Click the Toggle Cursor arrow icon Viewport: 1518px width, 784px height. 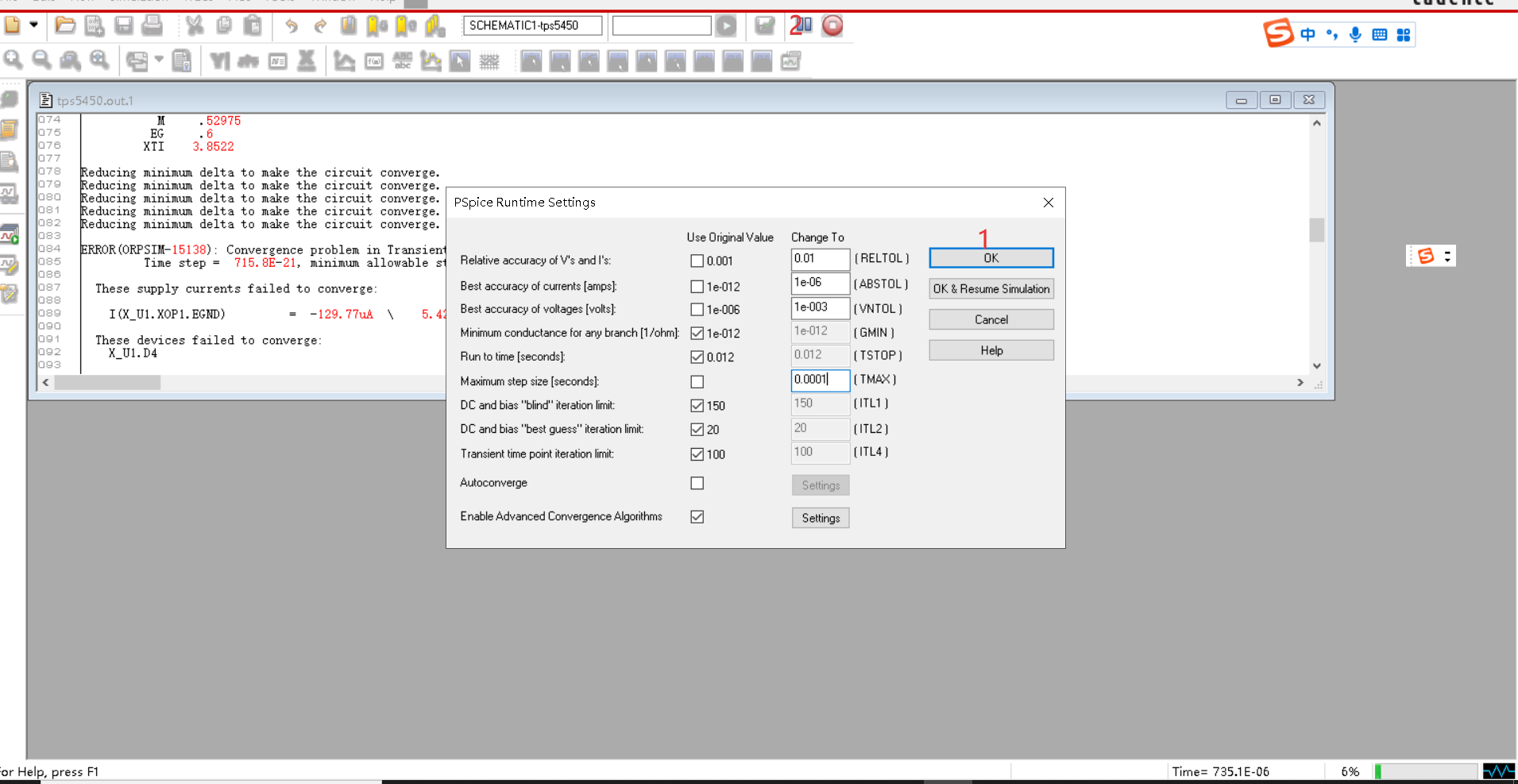tap(460, 60)
